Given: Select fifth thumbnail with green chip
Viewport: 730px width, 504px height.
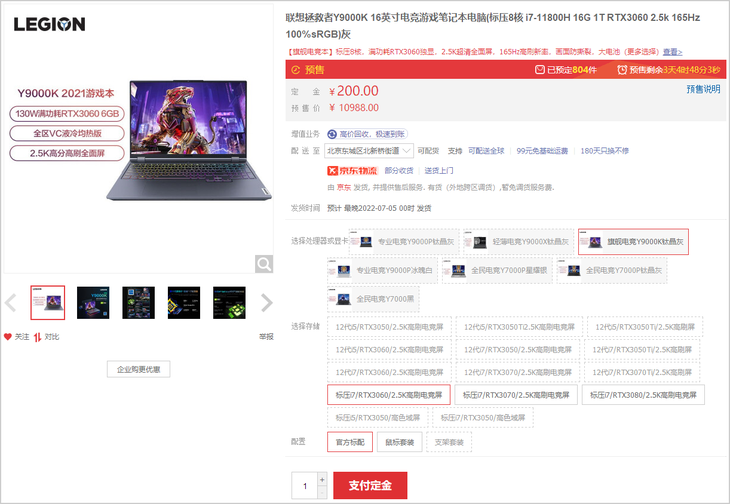Looking at the screenshot, I should pos(229,302).
